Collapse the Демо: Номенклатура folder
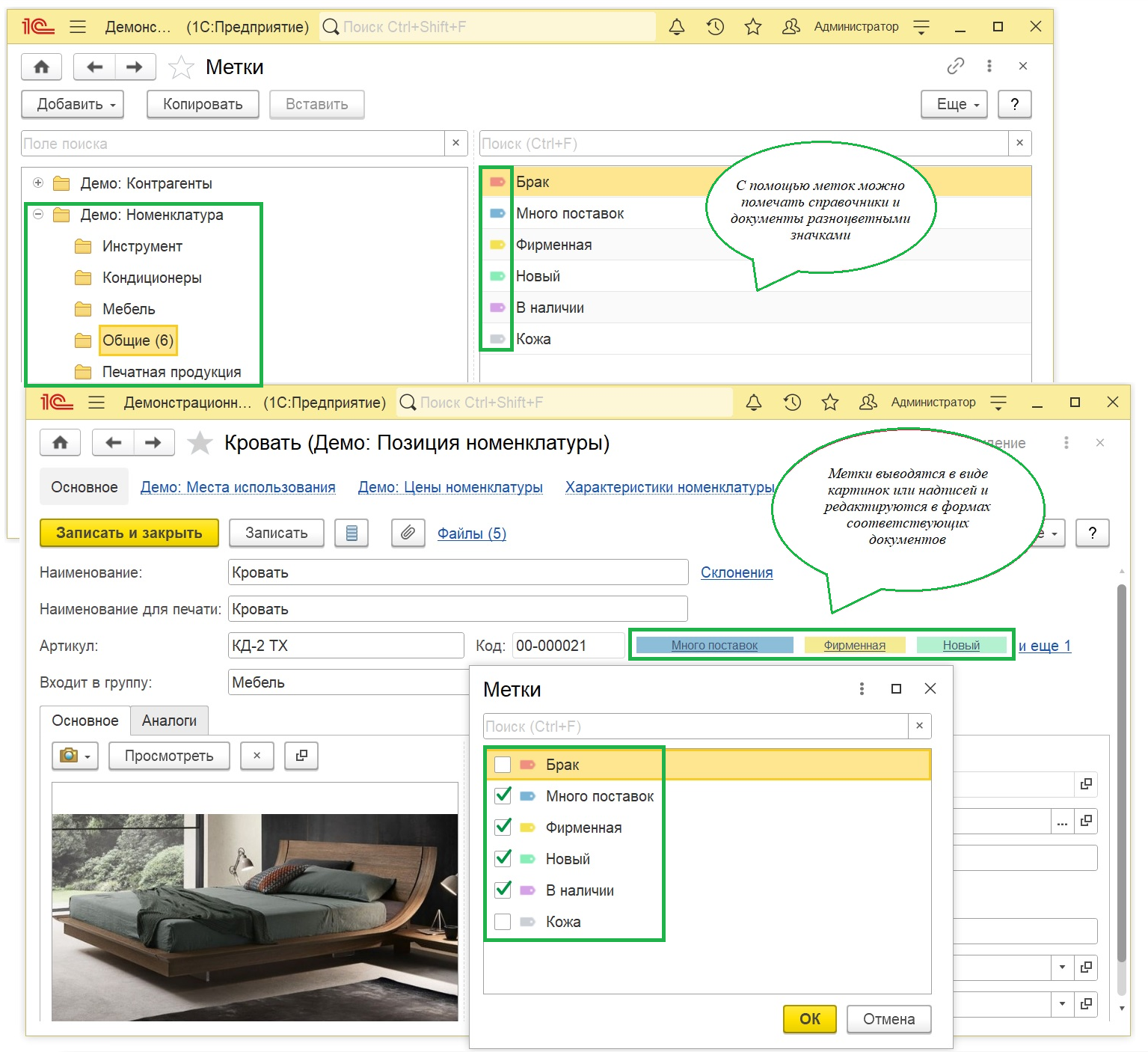1148x1052 pixels. click(38, 215)
